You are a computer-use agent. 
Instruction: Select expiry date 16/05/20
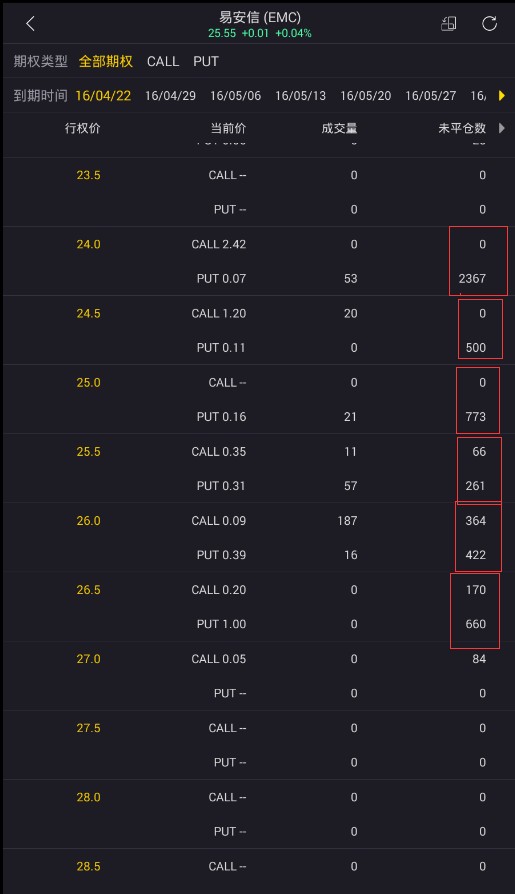coord(366,96)
